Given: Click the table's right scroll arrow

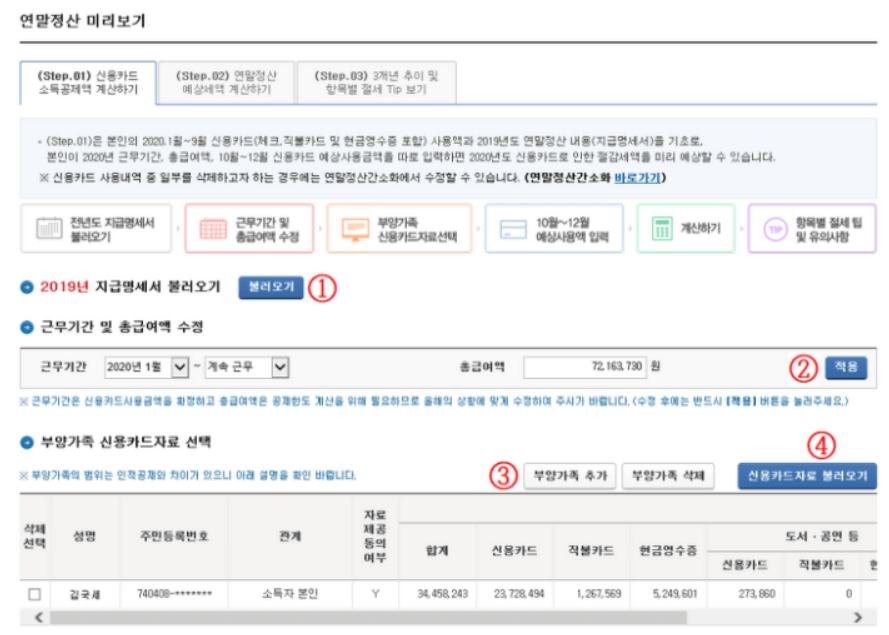Looking at the screenshot, I should (858, 617).
